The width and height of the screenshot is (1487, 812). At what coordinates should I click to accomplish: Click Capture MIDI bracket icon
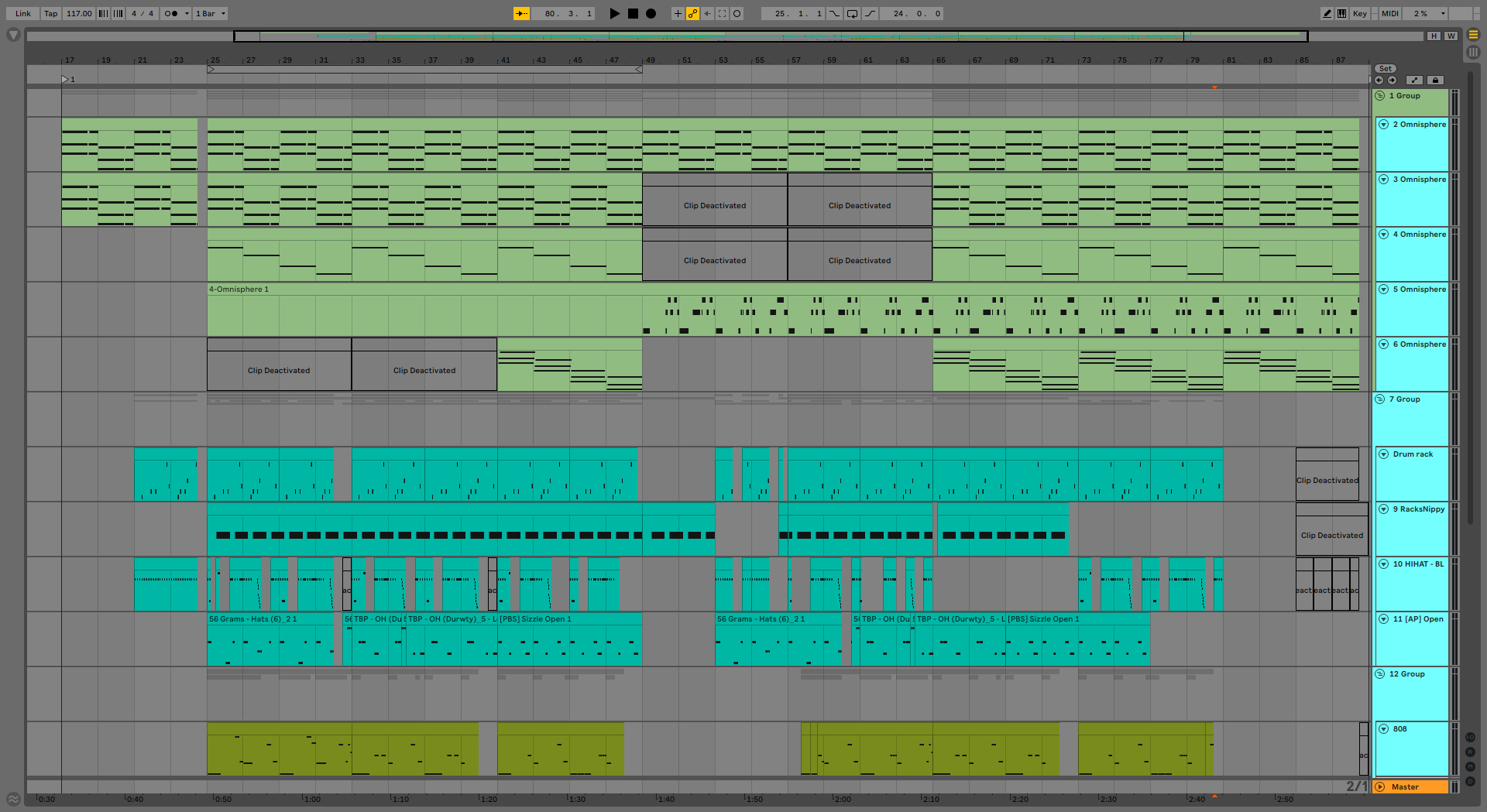(722, 13)
